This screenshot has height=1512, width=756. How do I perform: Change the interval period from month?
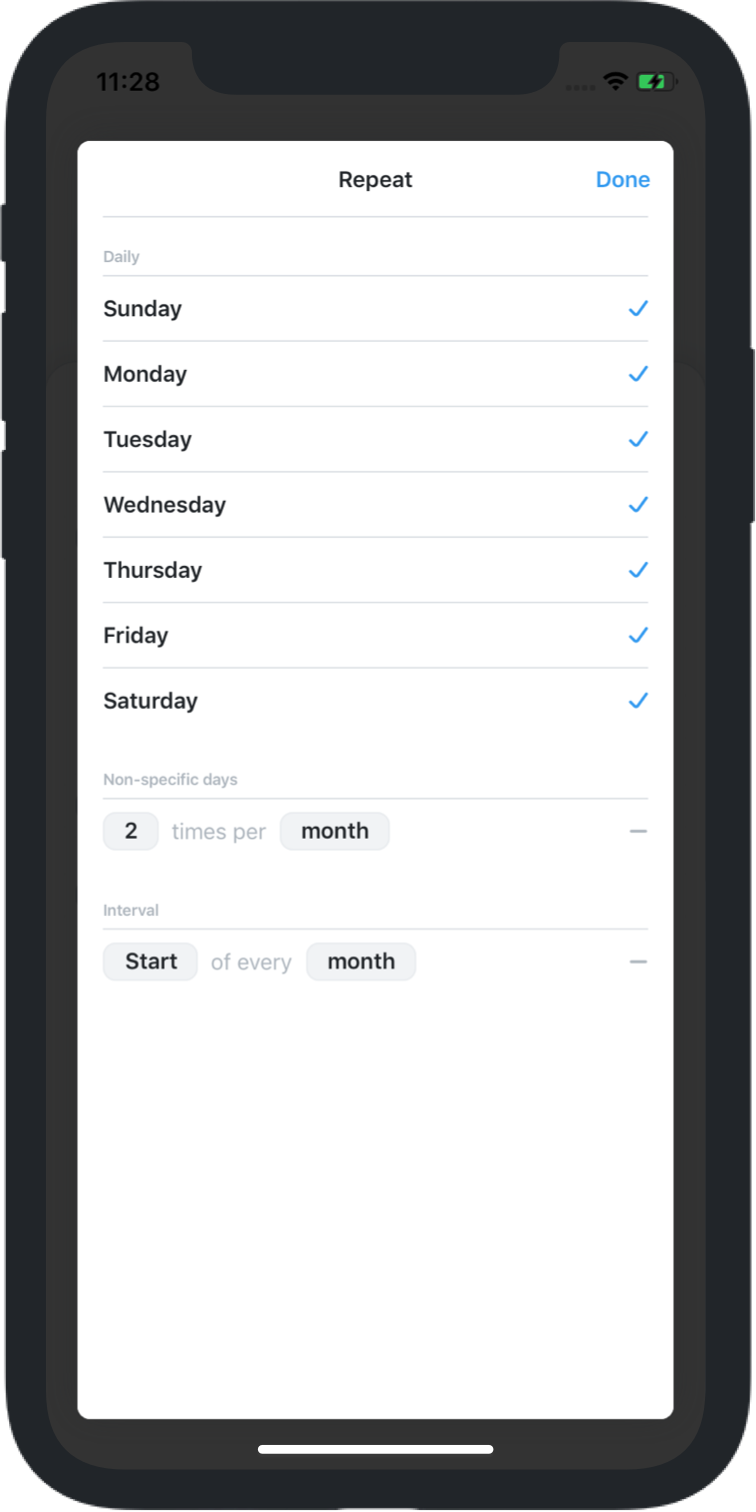pyautogui.click(x=360, y=961)
